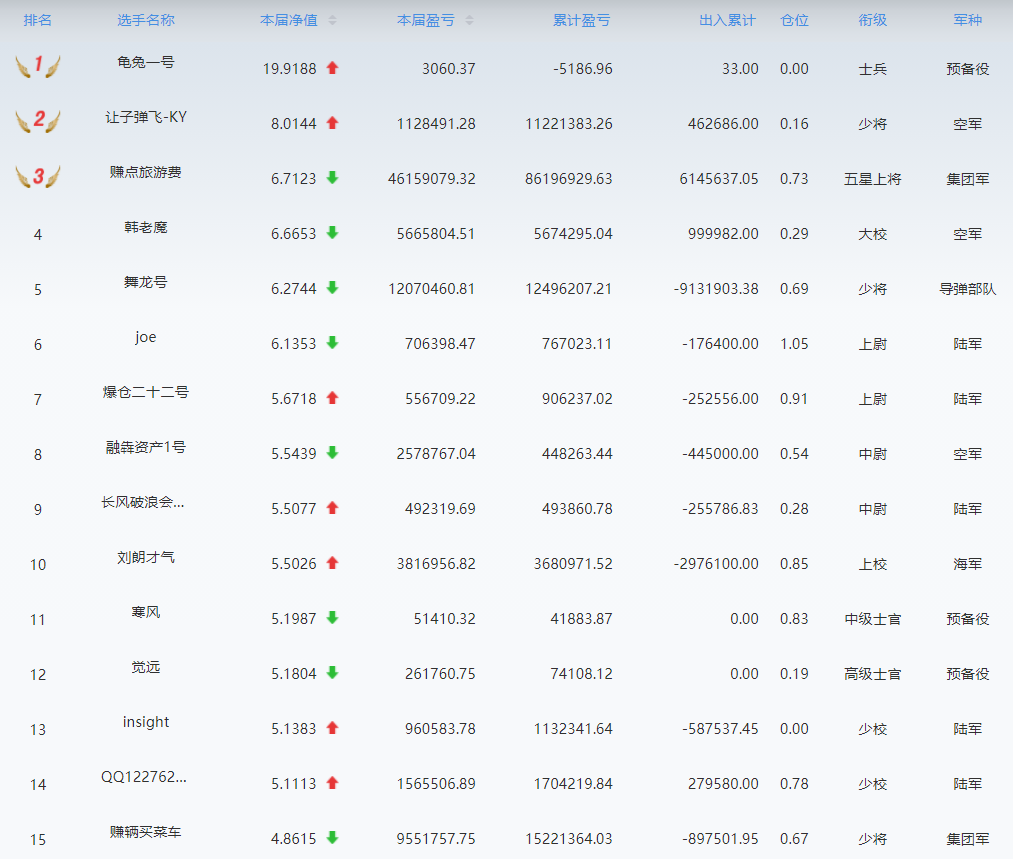Select the value -2976100.00
The height and width of the screenshot is (859, 1013).
pyautogui.click(x=716, y=564)
